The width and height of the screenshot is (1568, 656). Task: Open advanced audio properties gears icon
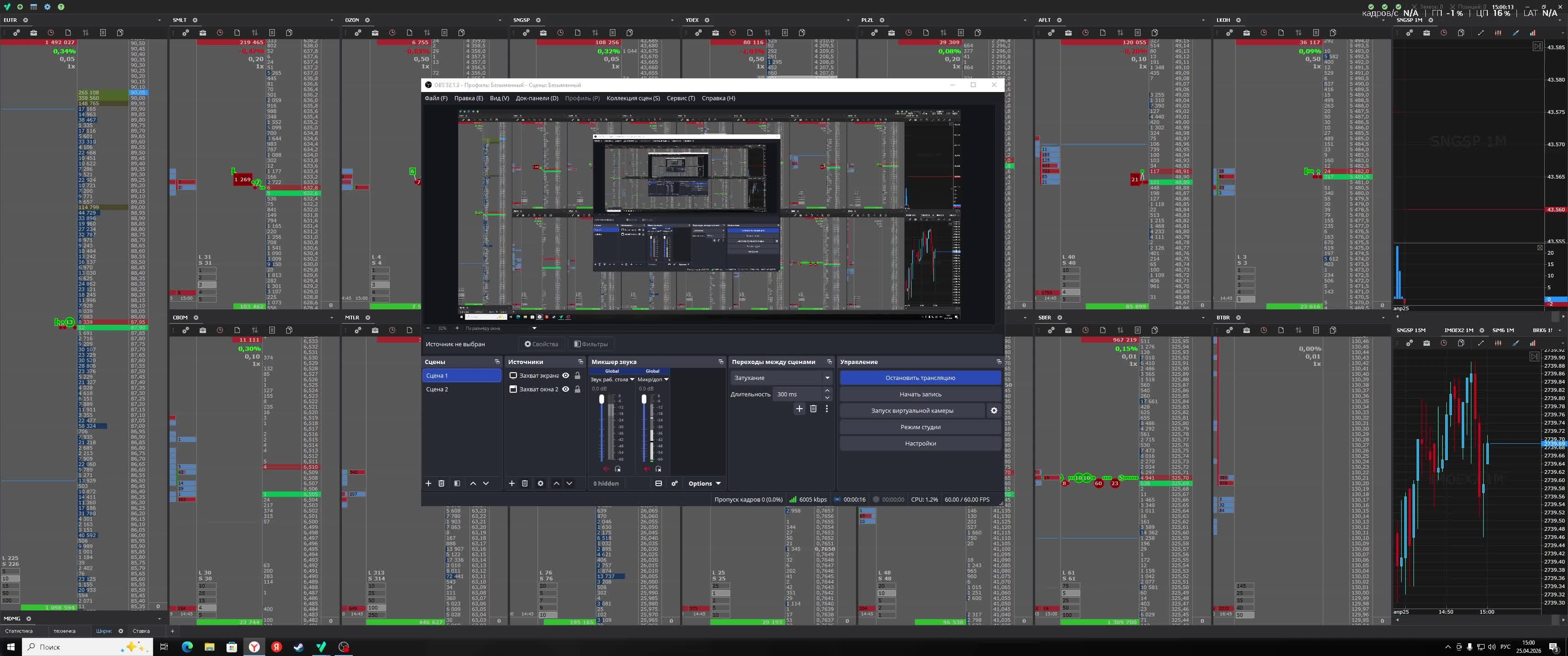pyautogui.click(x=675, y=483)
